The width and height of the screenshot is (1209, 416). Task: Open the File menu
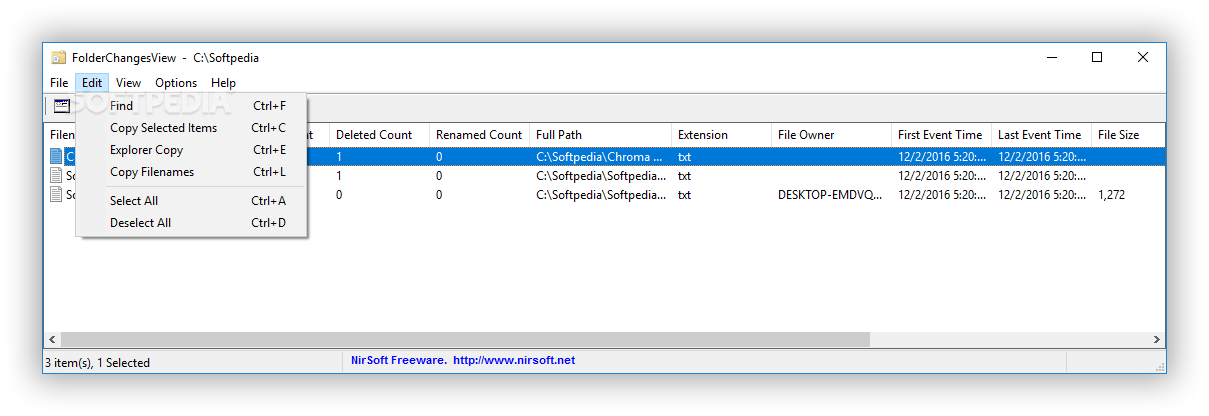59,83
